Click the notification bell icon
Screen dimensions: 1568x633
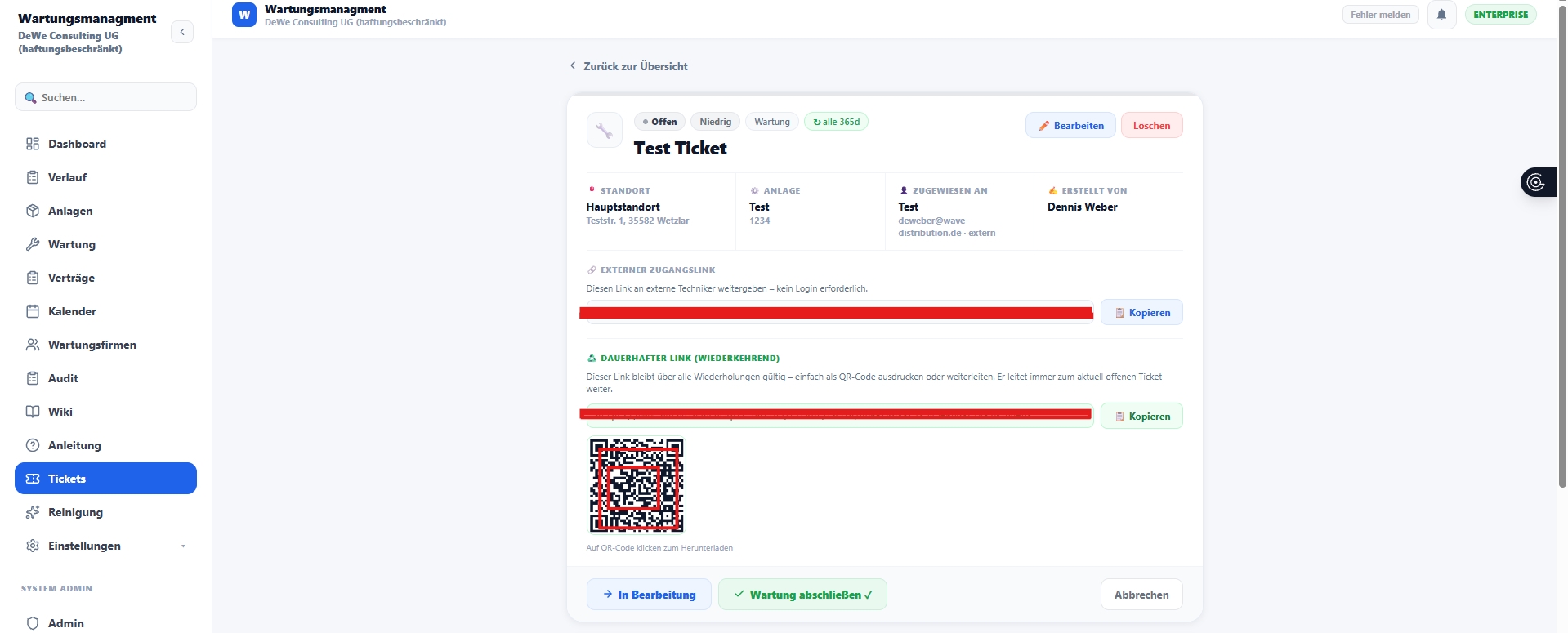(x=1441, y=15)
